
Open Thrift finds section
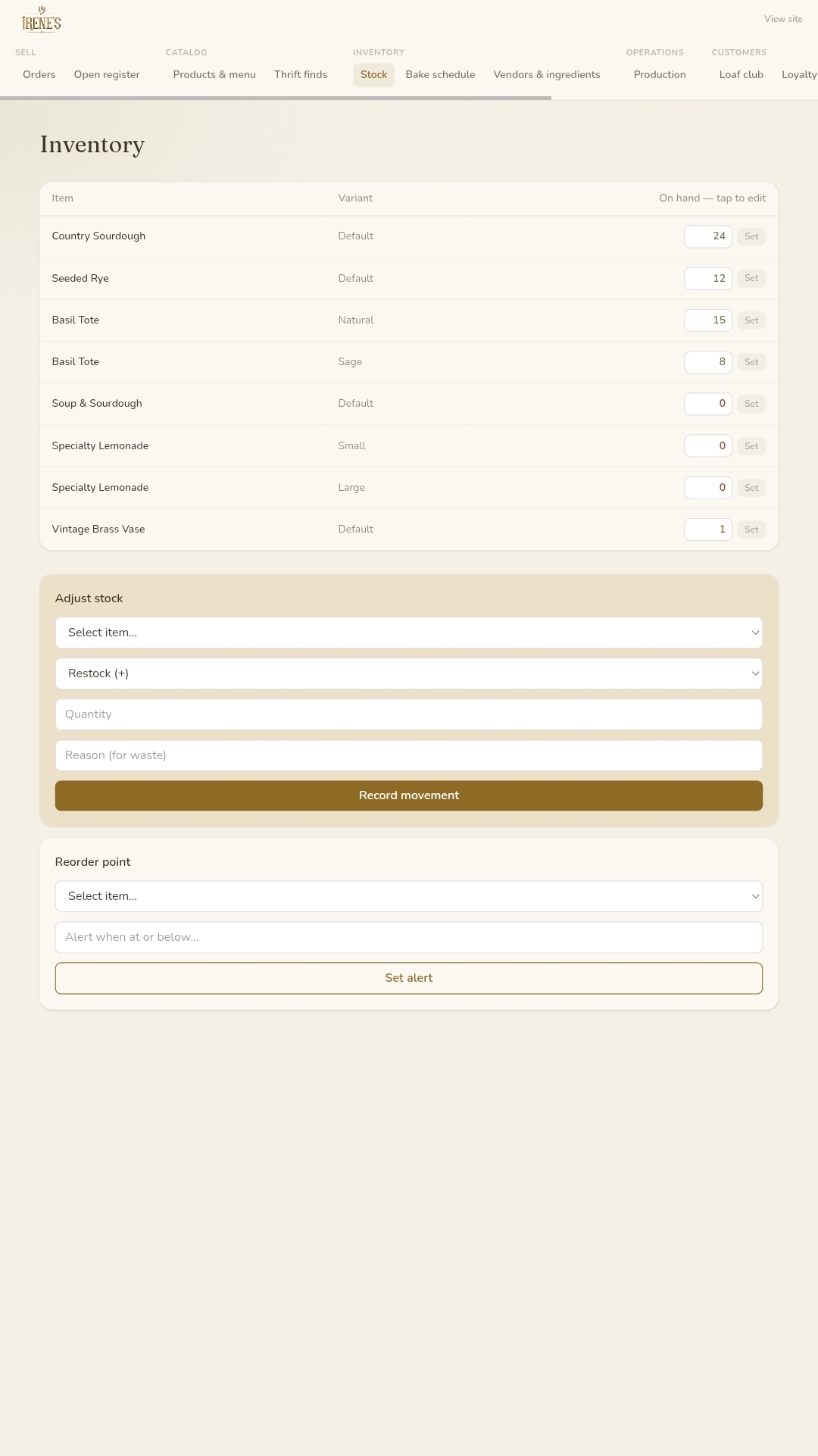(x=301, y=74)
